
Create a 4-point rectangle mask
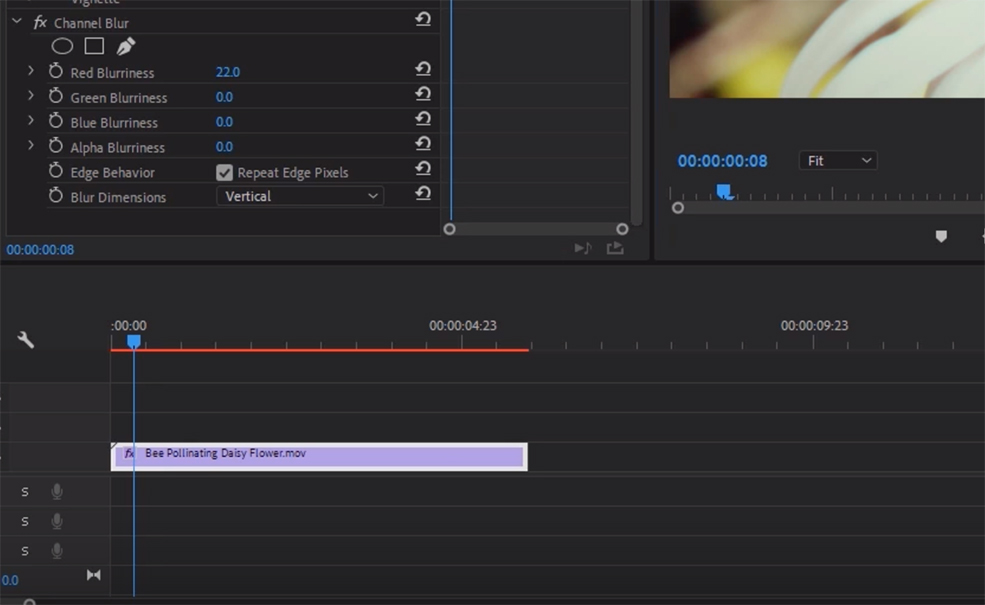click(x=94, y=46)
